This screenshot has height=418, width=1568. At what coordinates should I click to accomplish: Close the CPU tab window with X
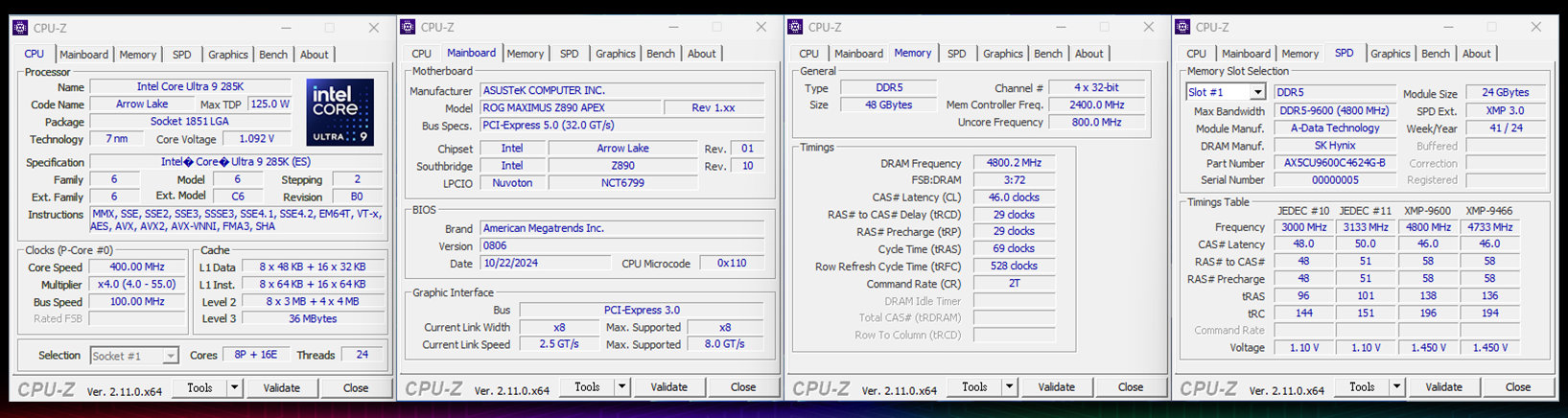point(374,28)
